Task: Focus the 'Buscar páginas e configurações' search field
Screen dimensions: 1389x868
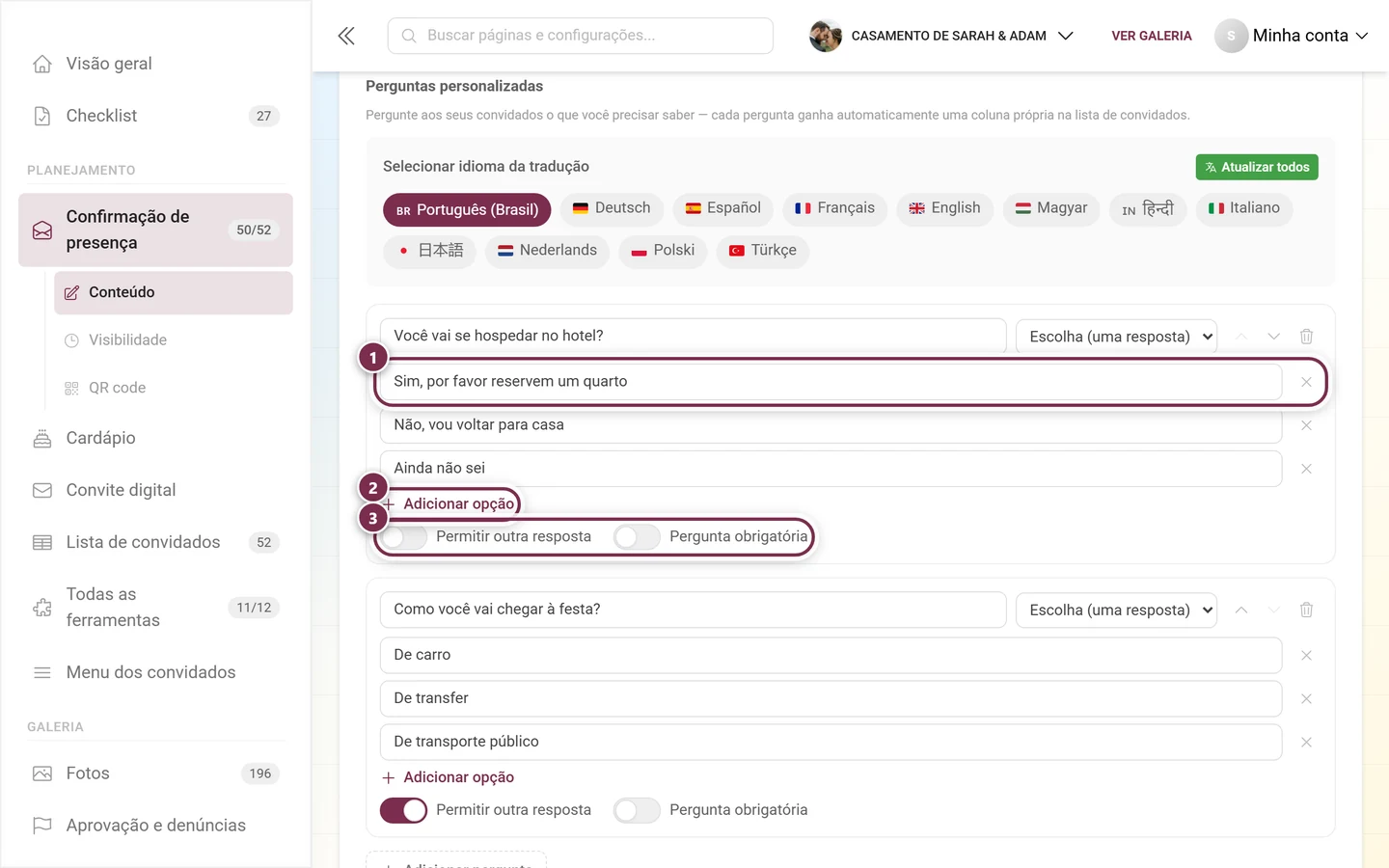Action: pos(581,36)
